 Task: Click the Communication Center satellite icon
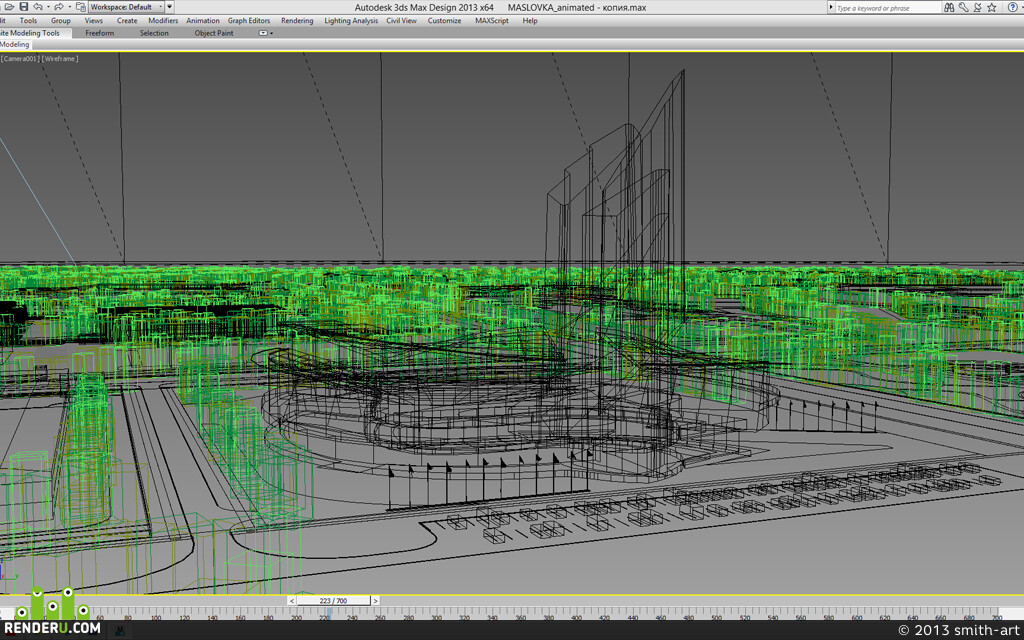(x=978, y=7)
